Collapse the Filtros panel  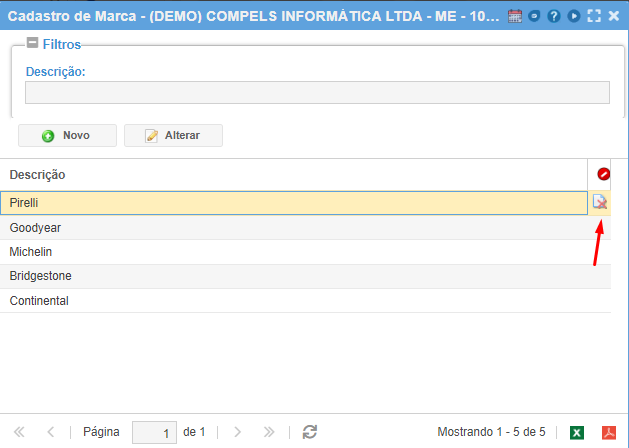coord(32,43)
